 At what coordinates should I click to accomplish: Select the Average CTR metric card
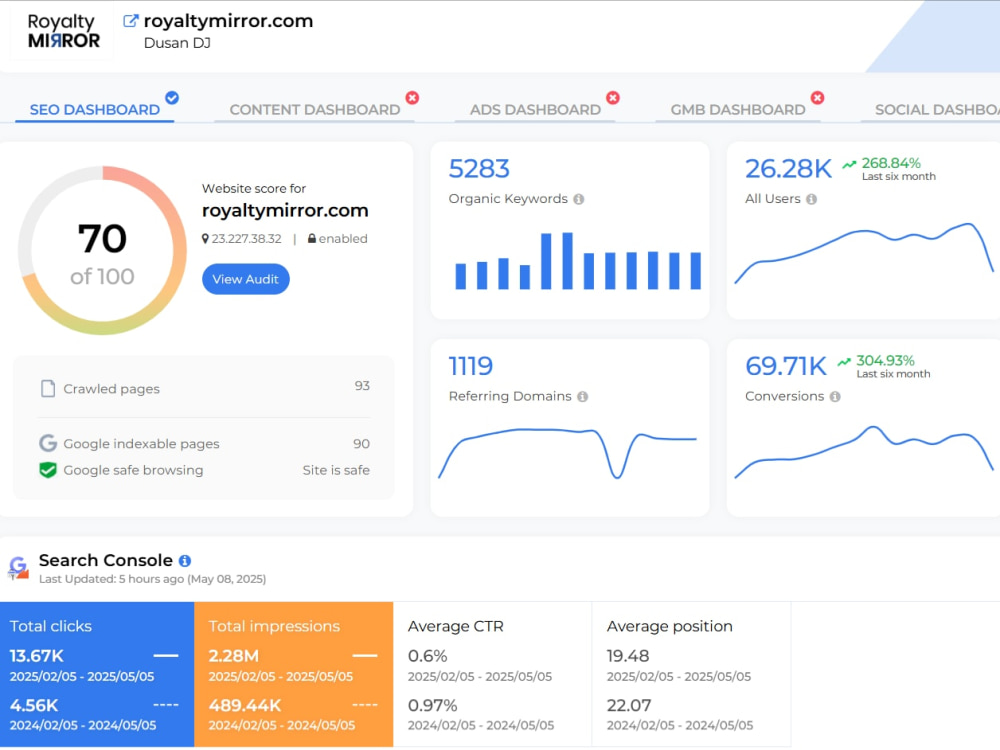492,674
